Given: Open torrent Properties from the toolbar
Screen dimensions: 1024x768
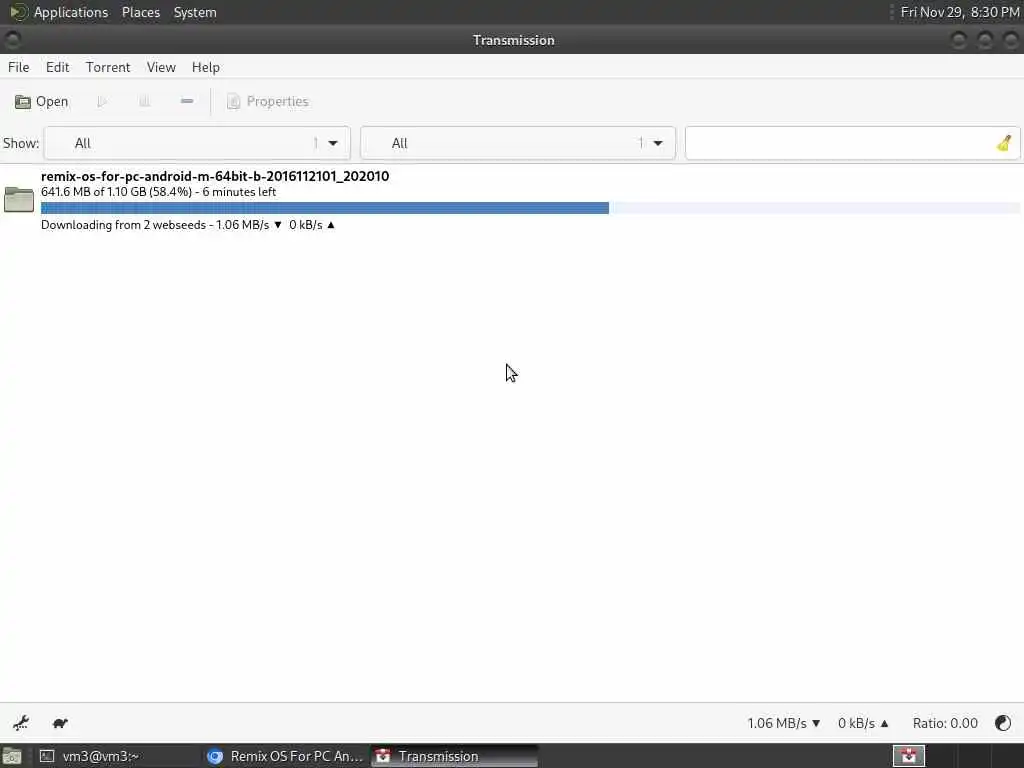Looking at the screenshot, I should 268,101.
